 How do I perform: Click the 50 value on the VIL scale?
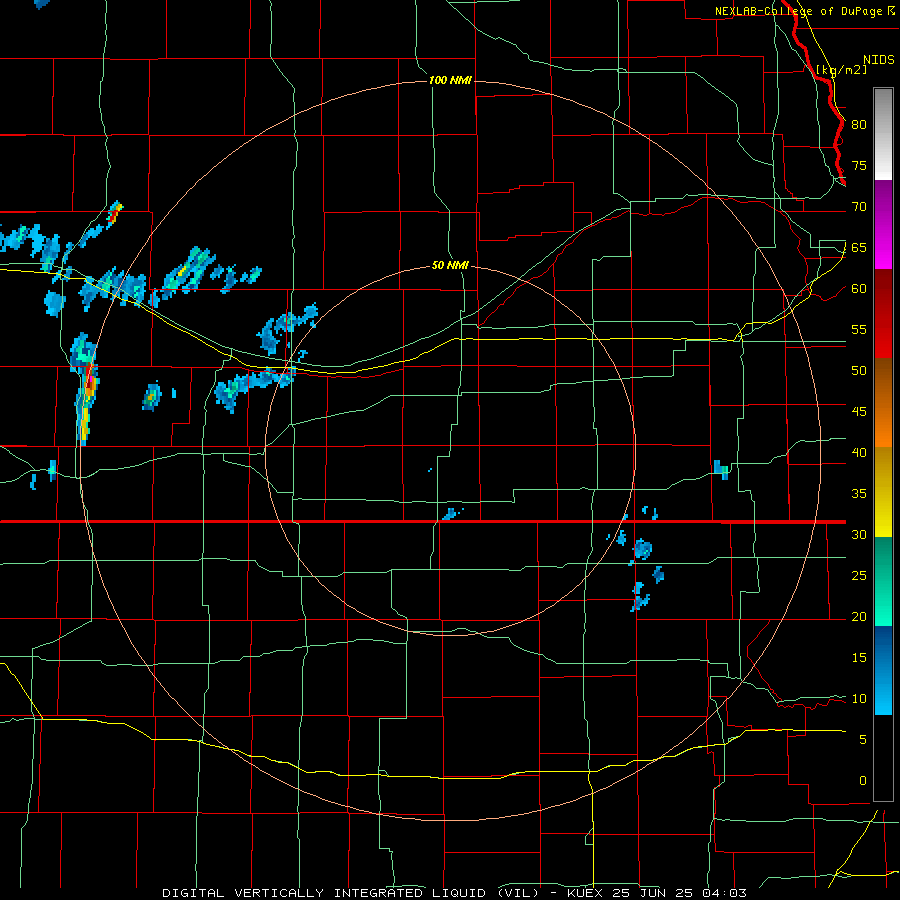pyautogui.click(x=859, y=370)
